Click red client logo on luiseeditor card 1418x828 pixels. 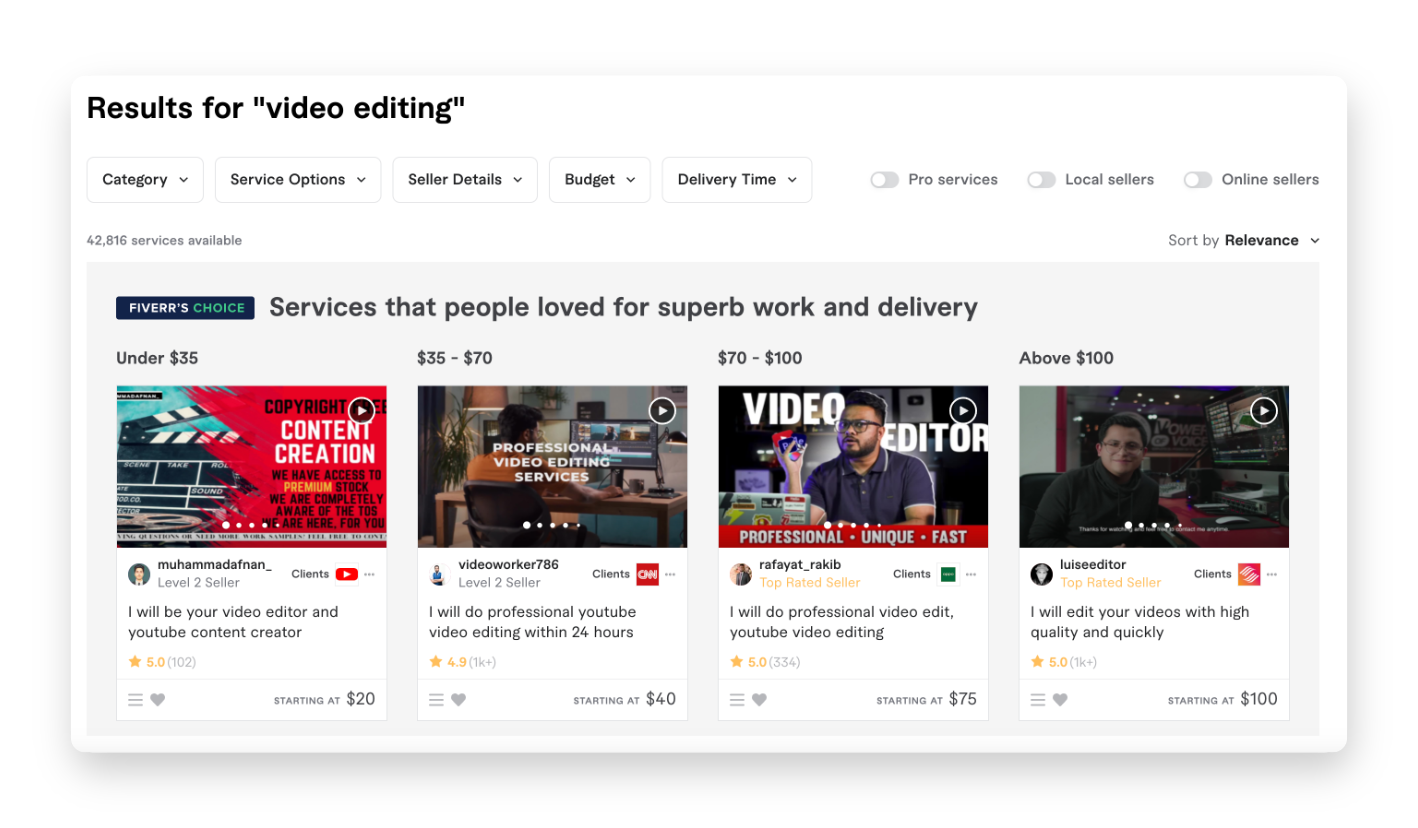click(1249, 574)
